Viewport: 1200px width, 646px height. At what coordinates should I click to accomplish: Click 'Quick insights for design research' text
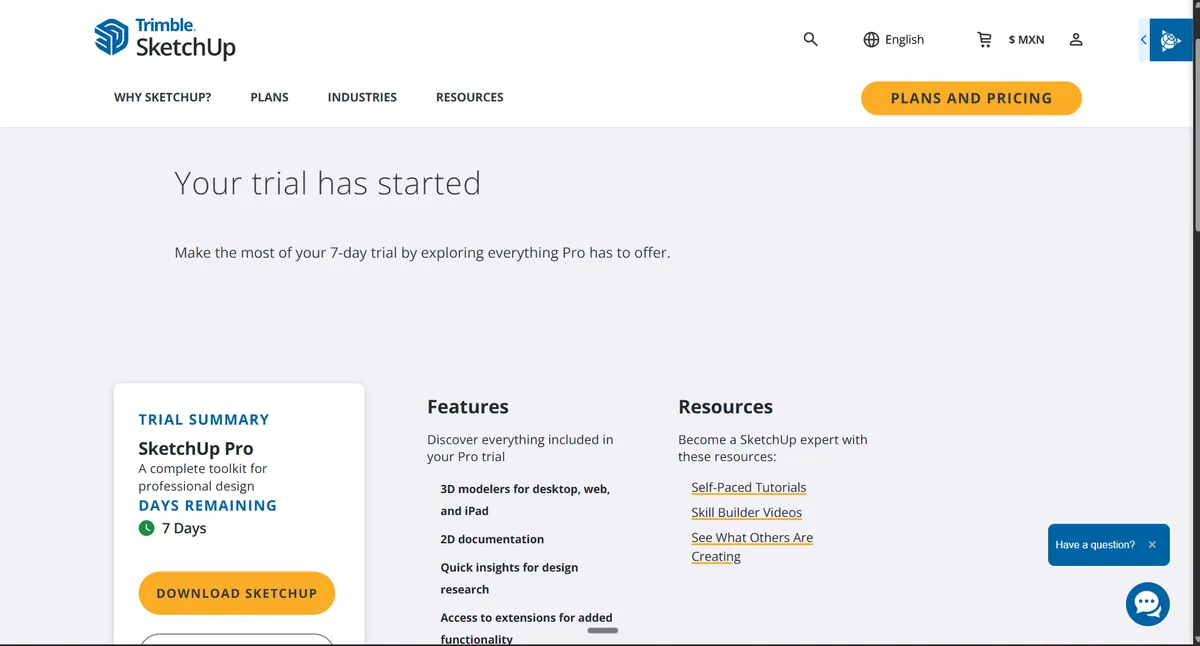click(509, 578)
